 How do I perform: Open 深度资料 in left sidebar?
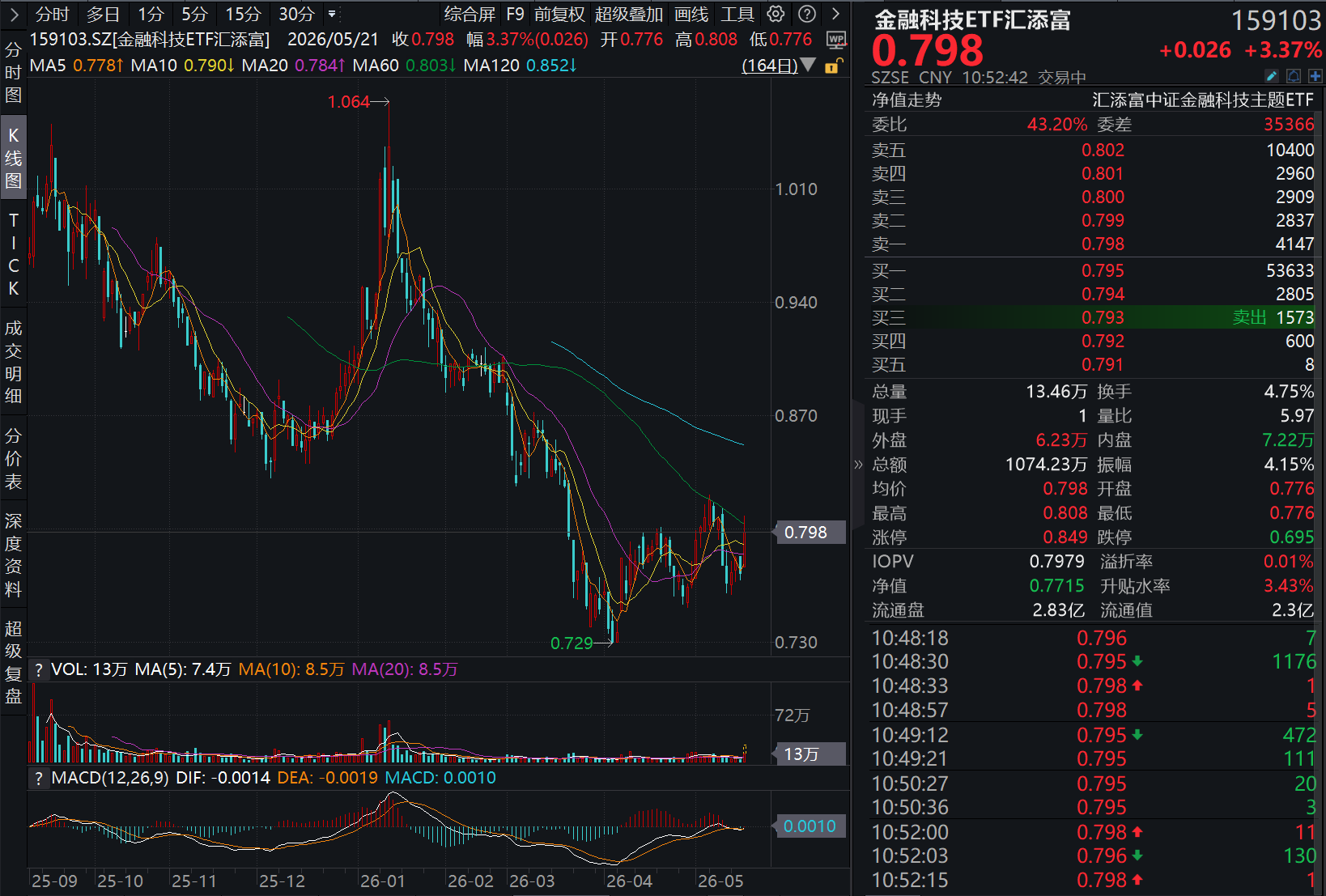13,555
